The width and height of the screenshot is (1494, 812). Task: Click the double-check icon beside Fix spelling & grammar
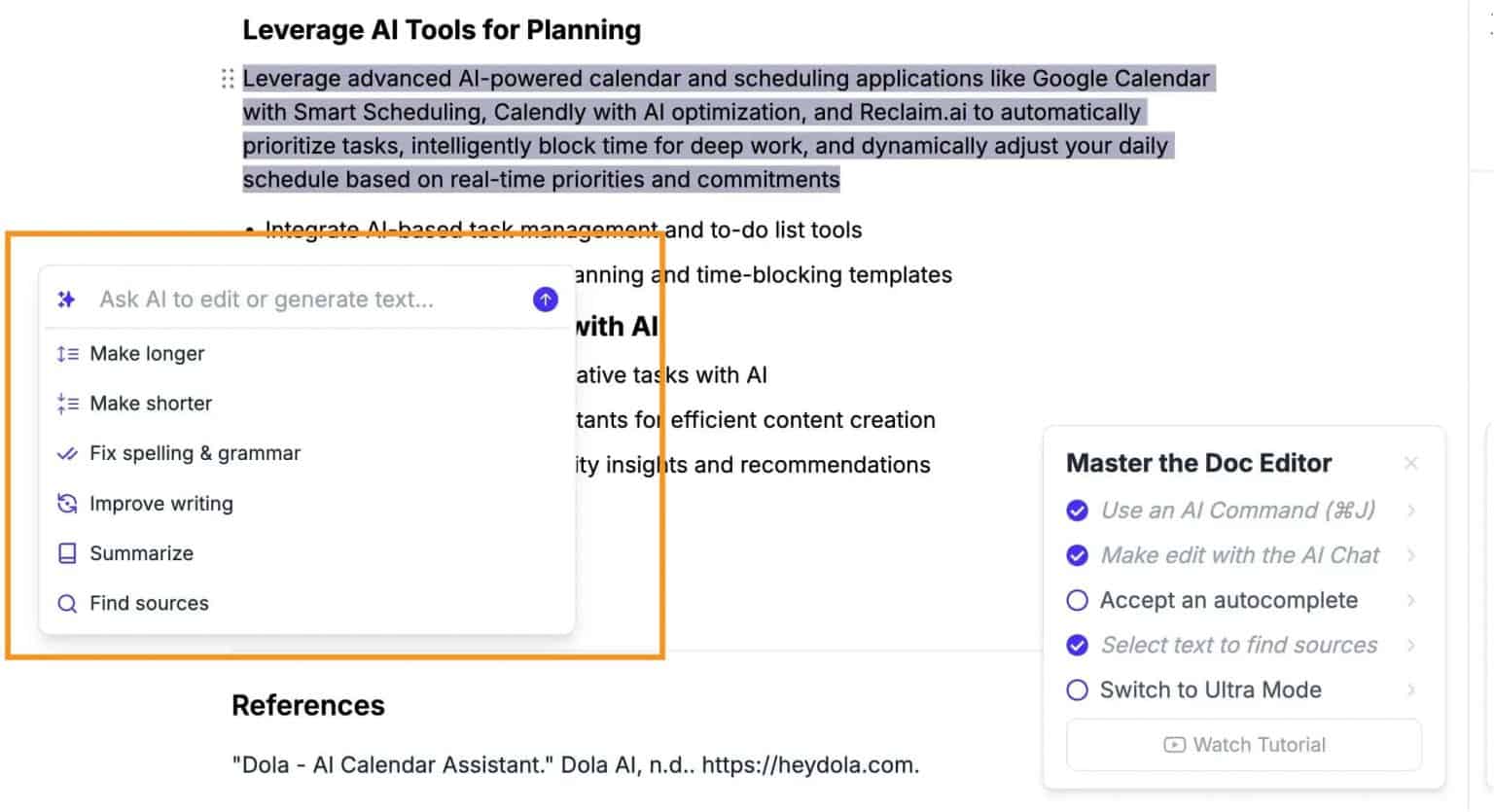pos(67,452)
